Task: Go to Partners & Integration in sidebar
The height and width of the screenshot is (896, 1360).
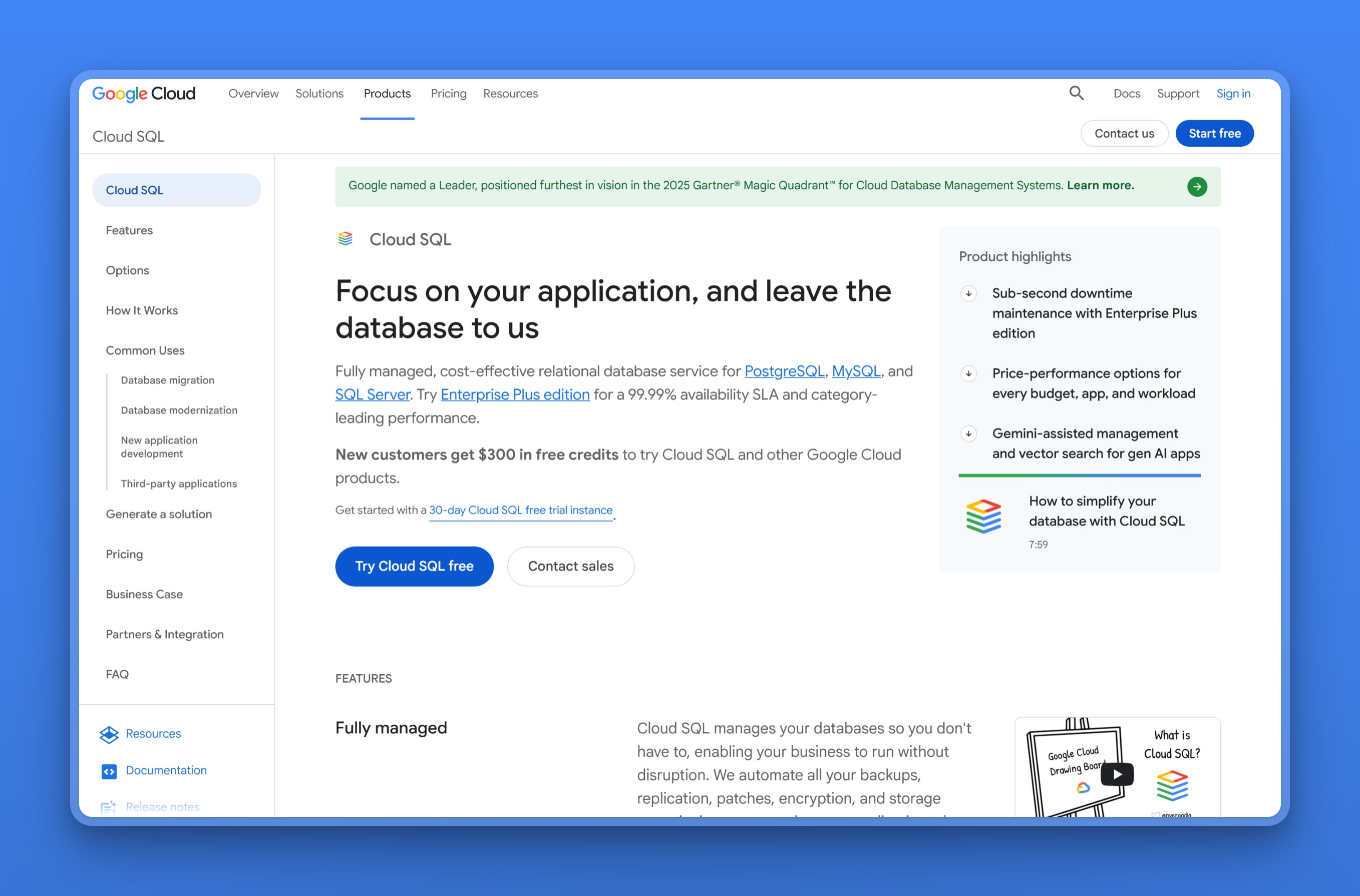Action: 165,634
